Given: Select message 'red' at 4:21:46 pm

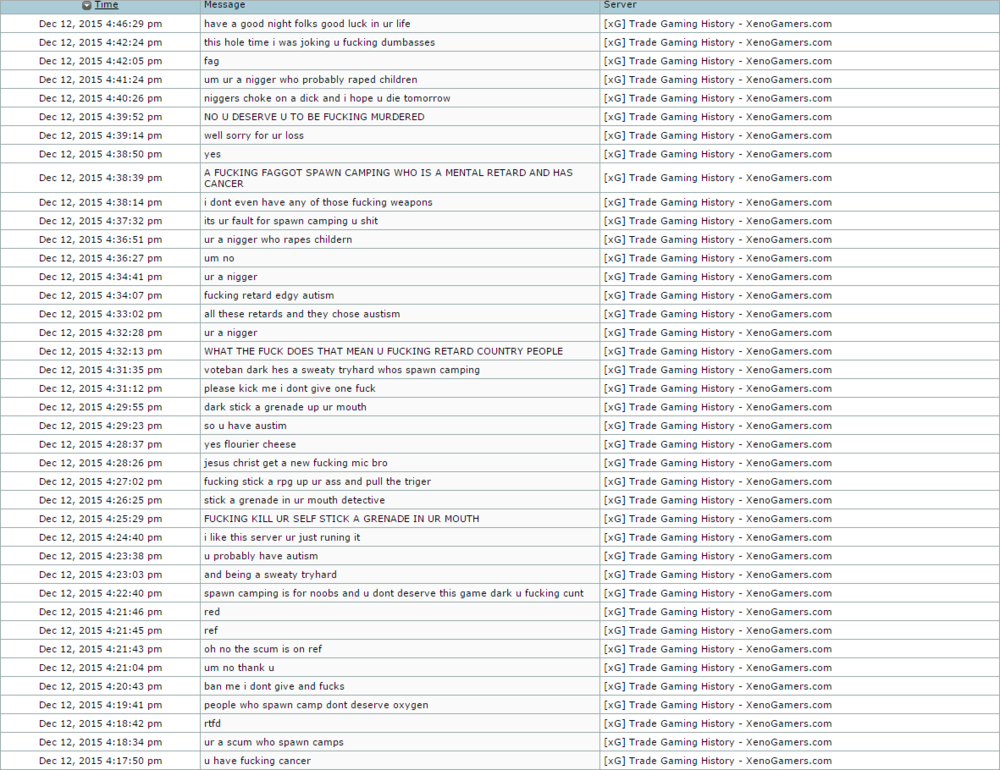Looking at the screenshot, I should tap(212, 612).
